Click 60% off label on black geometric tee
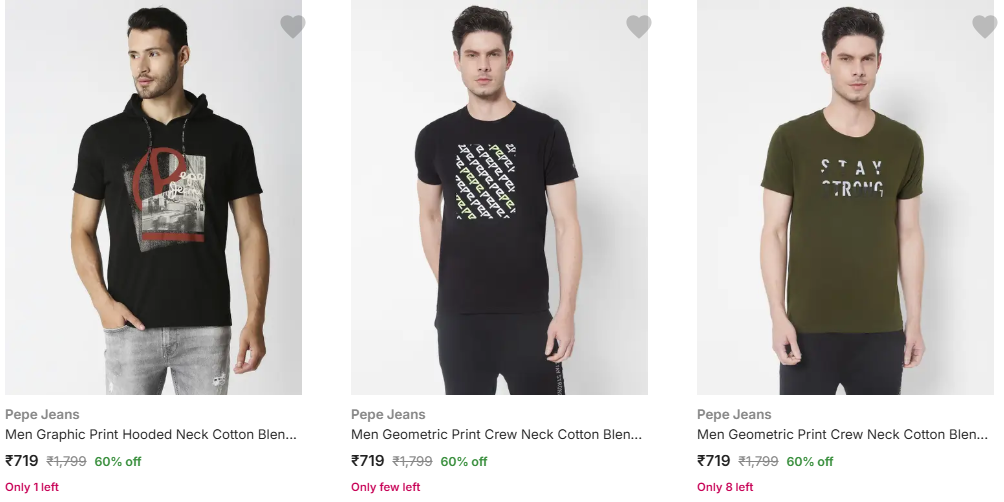Viewport: 1004px width, 502px height. tap(464, 462)
